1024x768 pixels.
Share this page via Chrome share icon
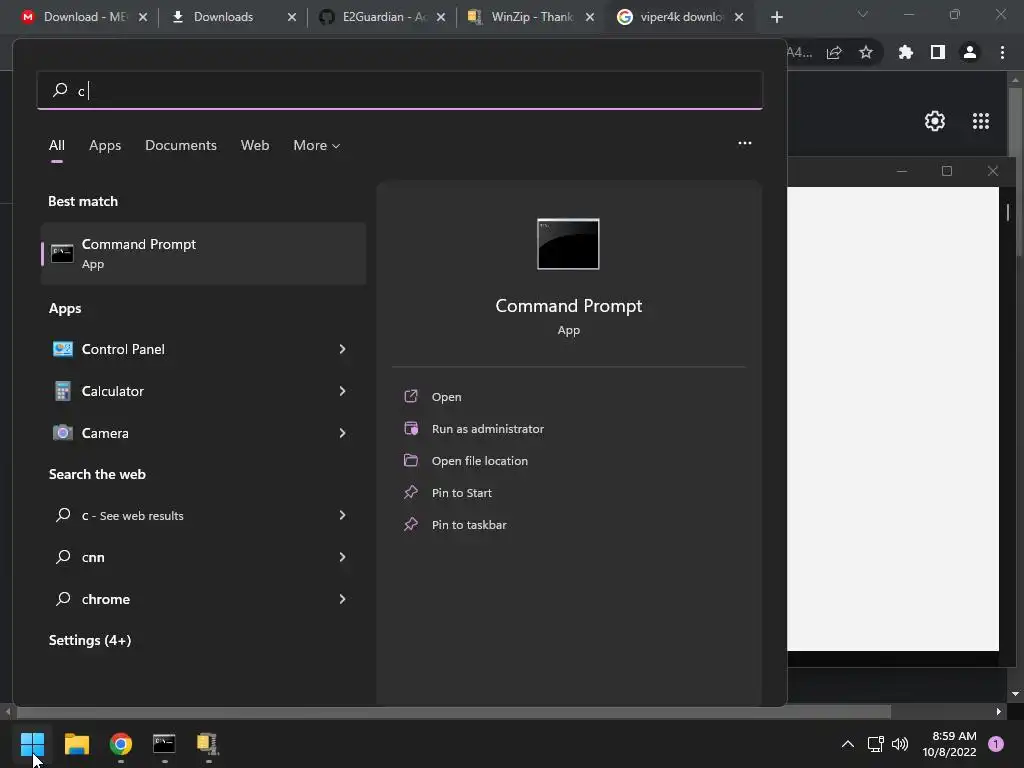(834, 52)
